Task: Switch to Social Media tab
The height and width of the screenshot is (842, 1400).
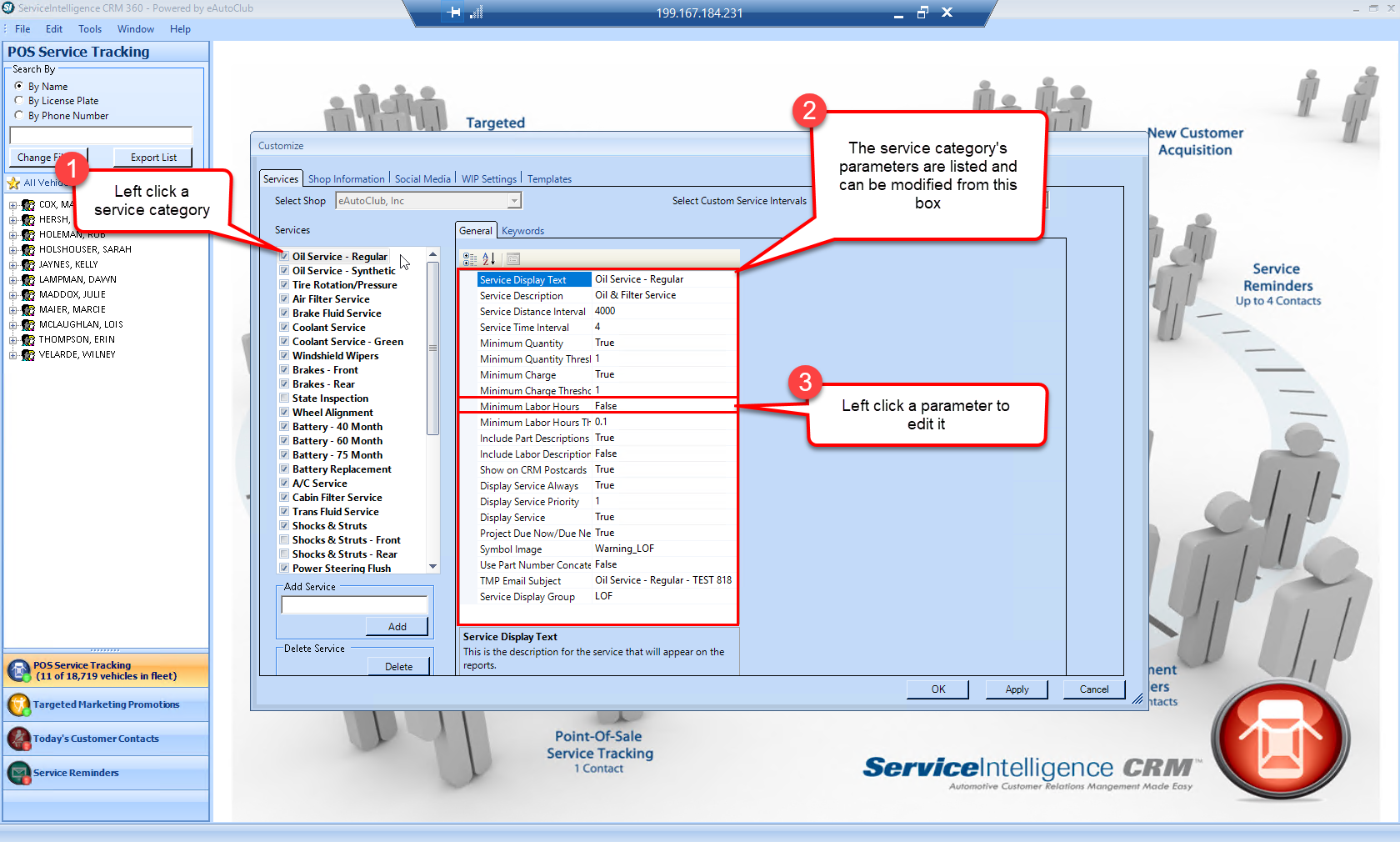Action: pyautogui.click(x=422, y=179)
